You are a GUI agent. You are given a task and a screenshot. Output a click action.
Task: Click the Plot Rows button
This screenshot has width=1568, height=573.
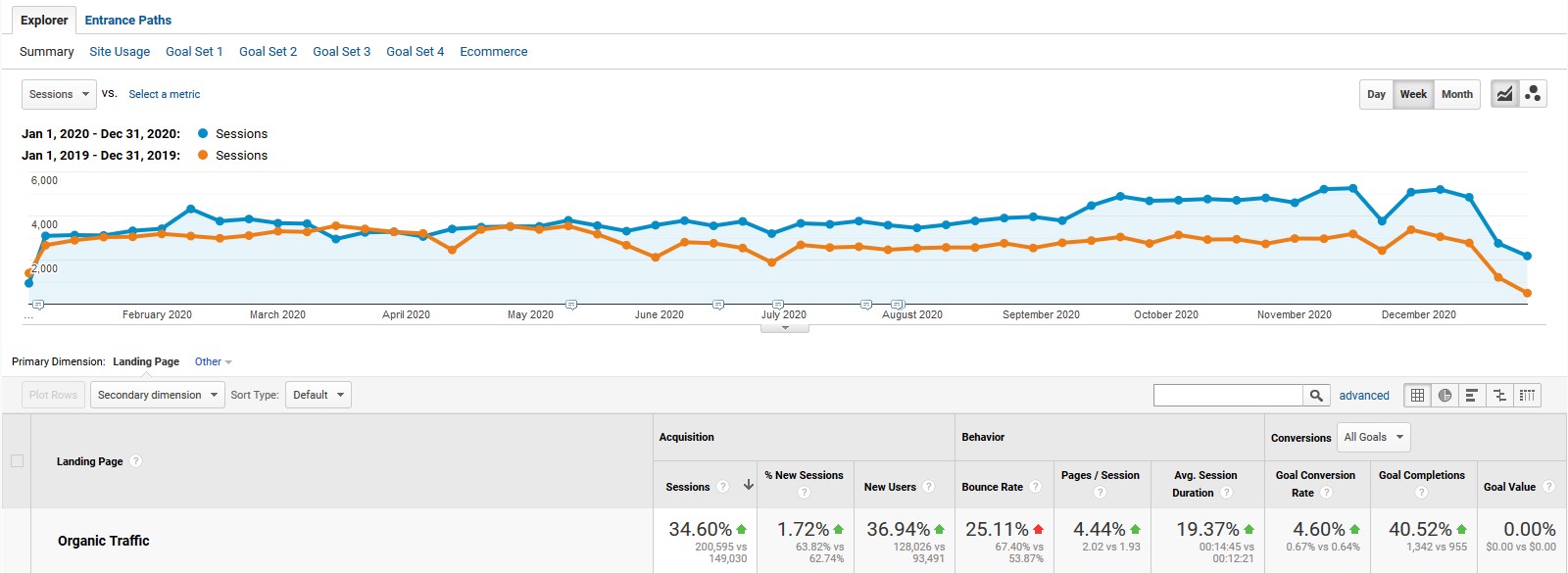click(53, 395)
